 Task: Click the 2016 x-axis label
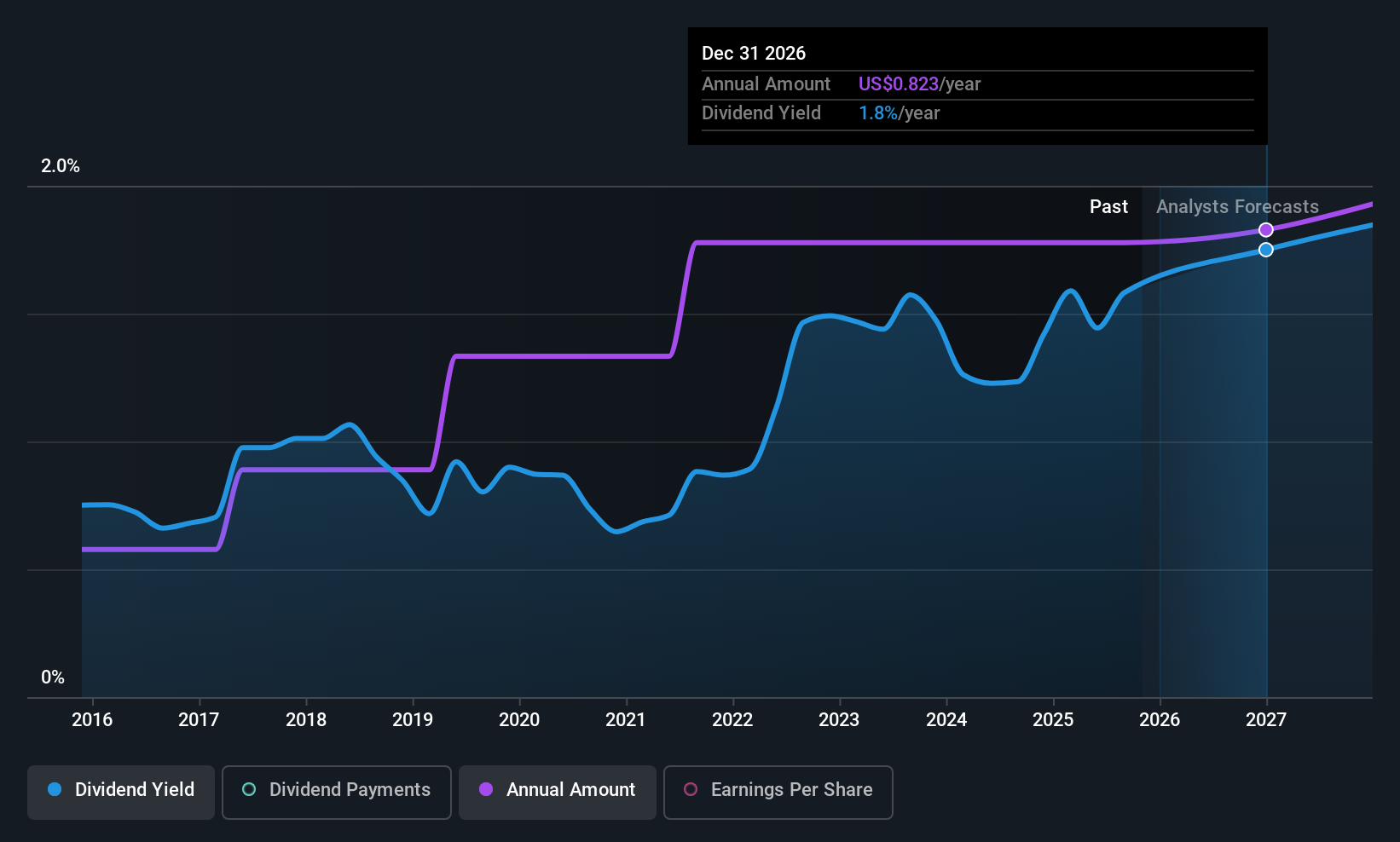(x=92, y=719)
